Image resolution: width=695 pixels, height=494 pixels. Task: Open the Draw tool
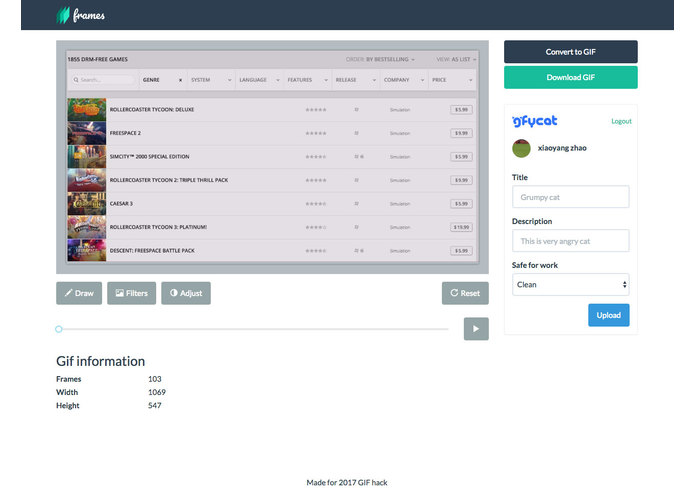tap(79, 293)
